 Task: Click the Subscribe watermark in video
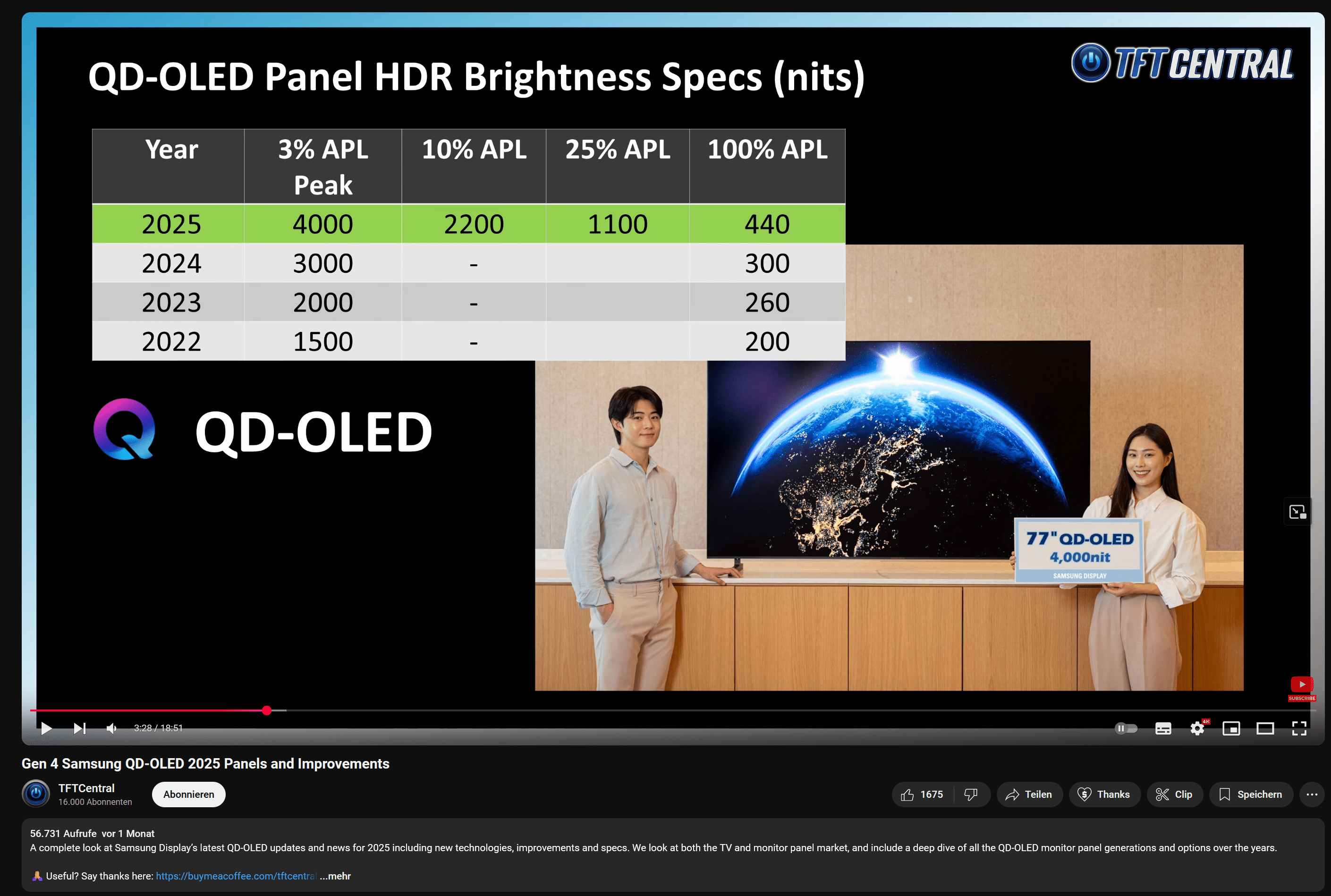(x=1302, y=689)
